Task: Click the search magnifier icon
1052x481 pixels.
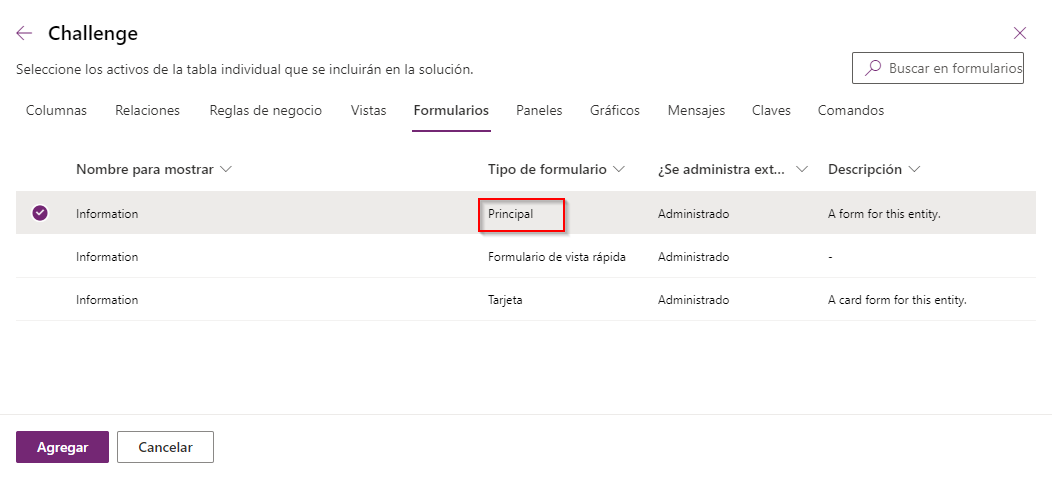Action: coord(873,68)
